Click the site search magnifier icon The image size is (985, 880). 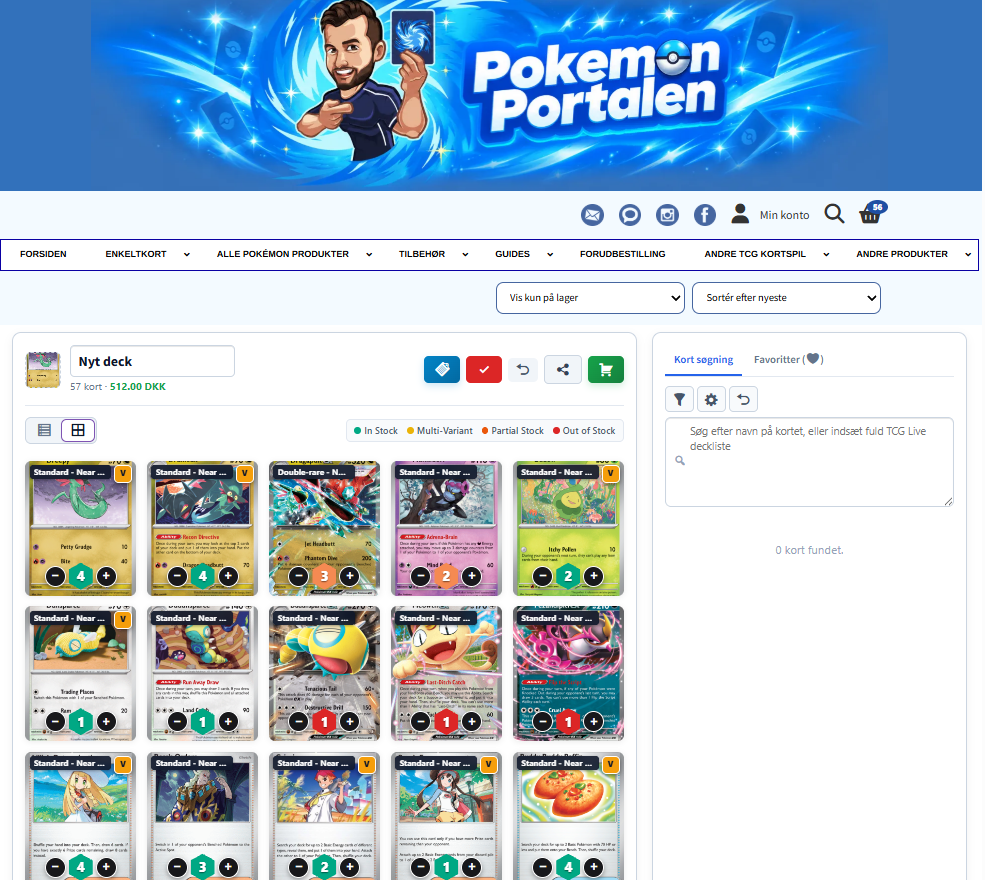[834, 214]
